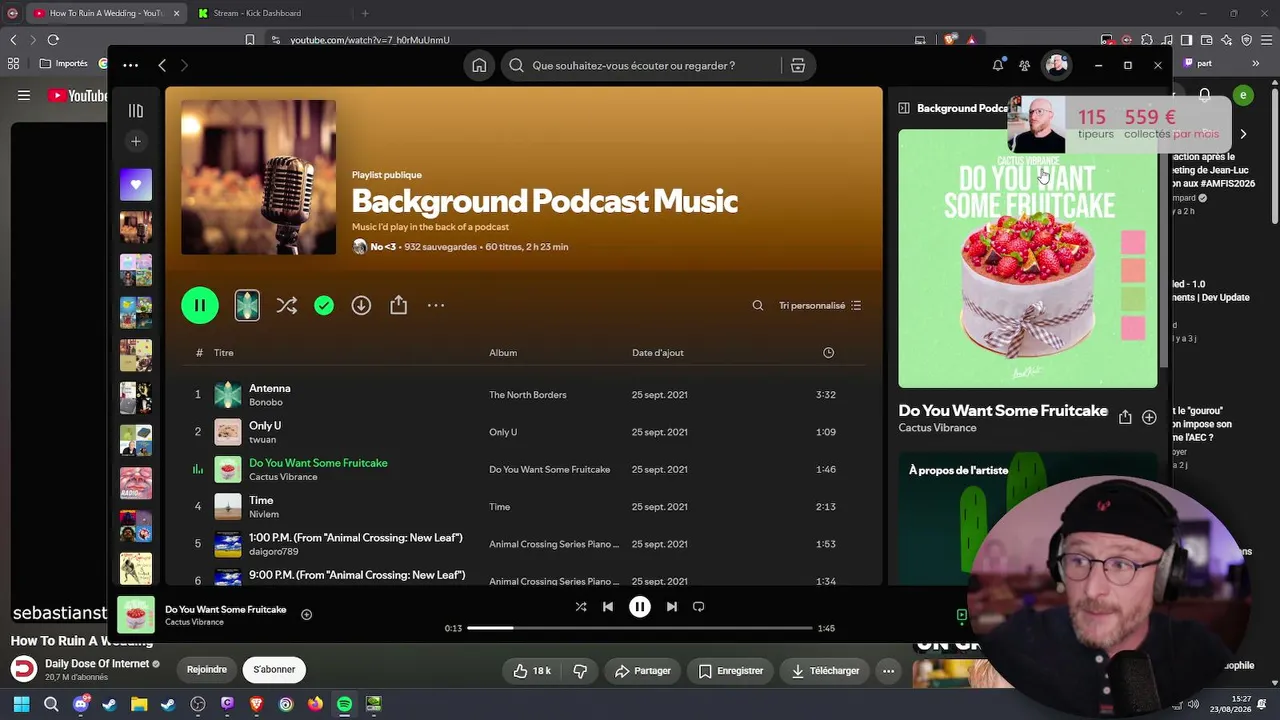The image size is (1280, 720).
Task: Click Partager under the YouTube video
Action: pyautogui.click(x=642, y=671)
